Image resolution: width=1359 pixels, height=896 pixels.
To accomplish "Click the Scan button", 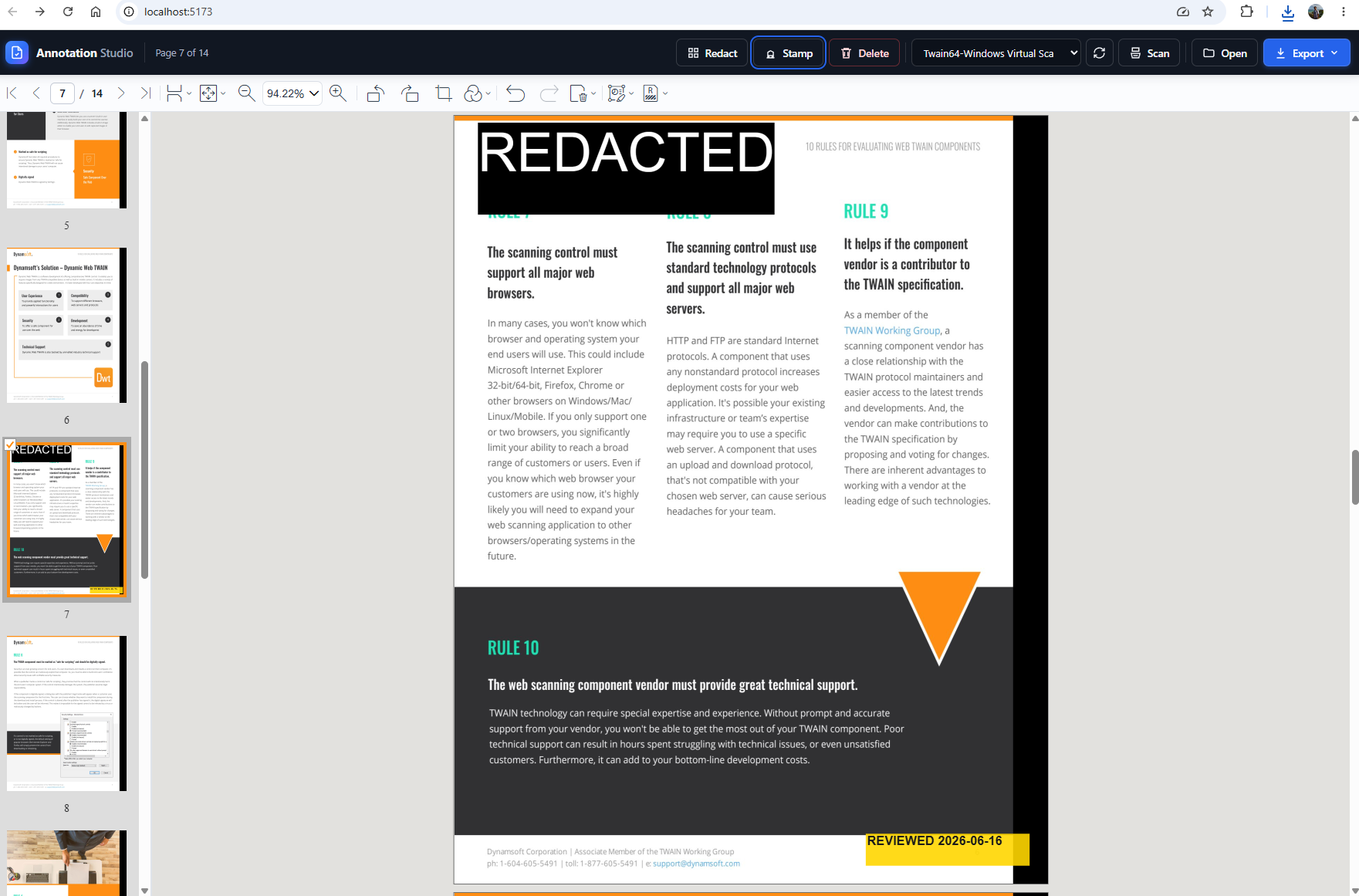I will [1149, 53].
